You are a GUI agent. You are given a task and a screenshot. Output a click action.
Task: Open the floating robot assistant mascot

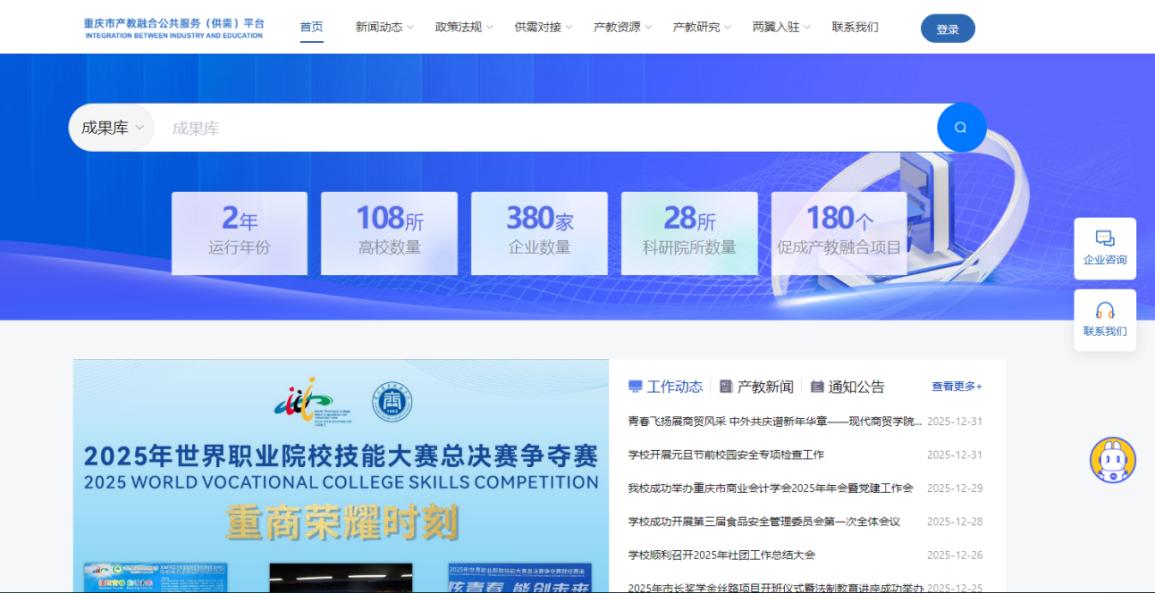point(1111,458)
